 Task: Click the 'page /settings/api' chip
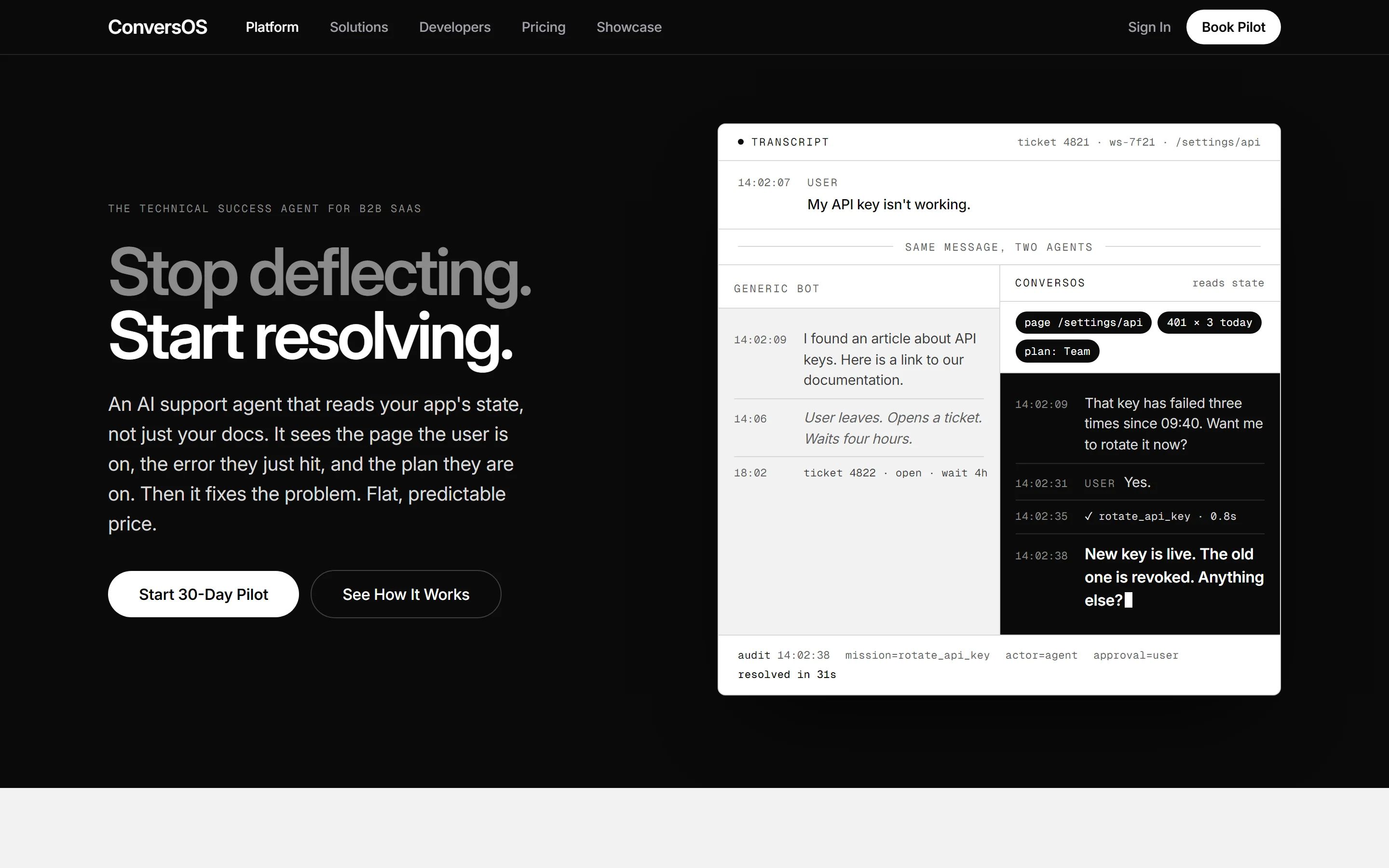point(1083,323)
